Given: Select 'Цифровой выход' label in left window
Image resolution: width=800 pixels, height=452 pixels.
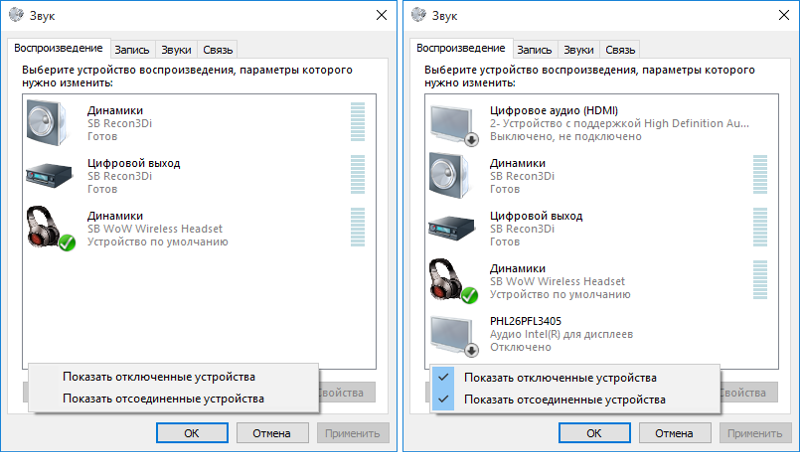Looking at the screenshot, I should [134, 163].
